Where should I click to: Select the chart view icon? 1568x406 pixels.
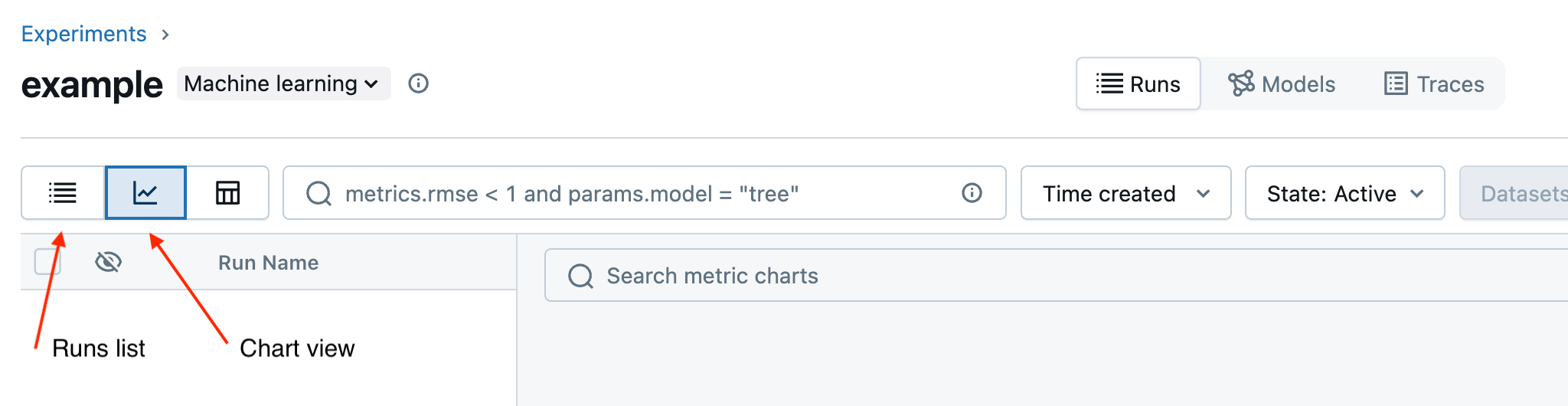point(145,193)
